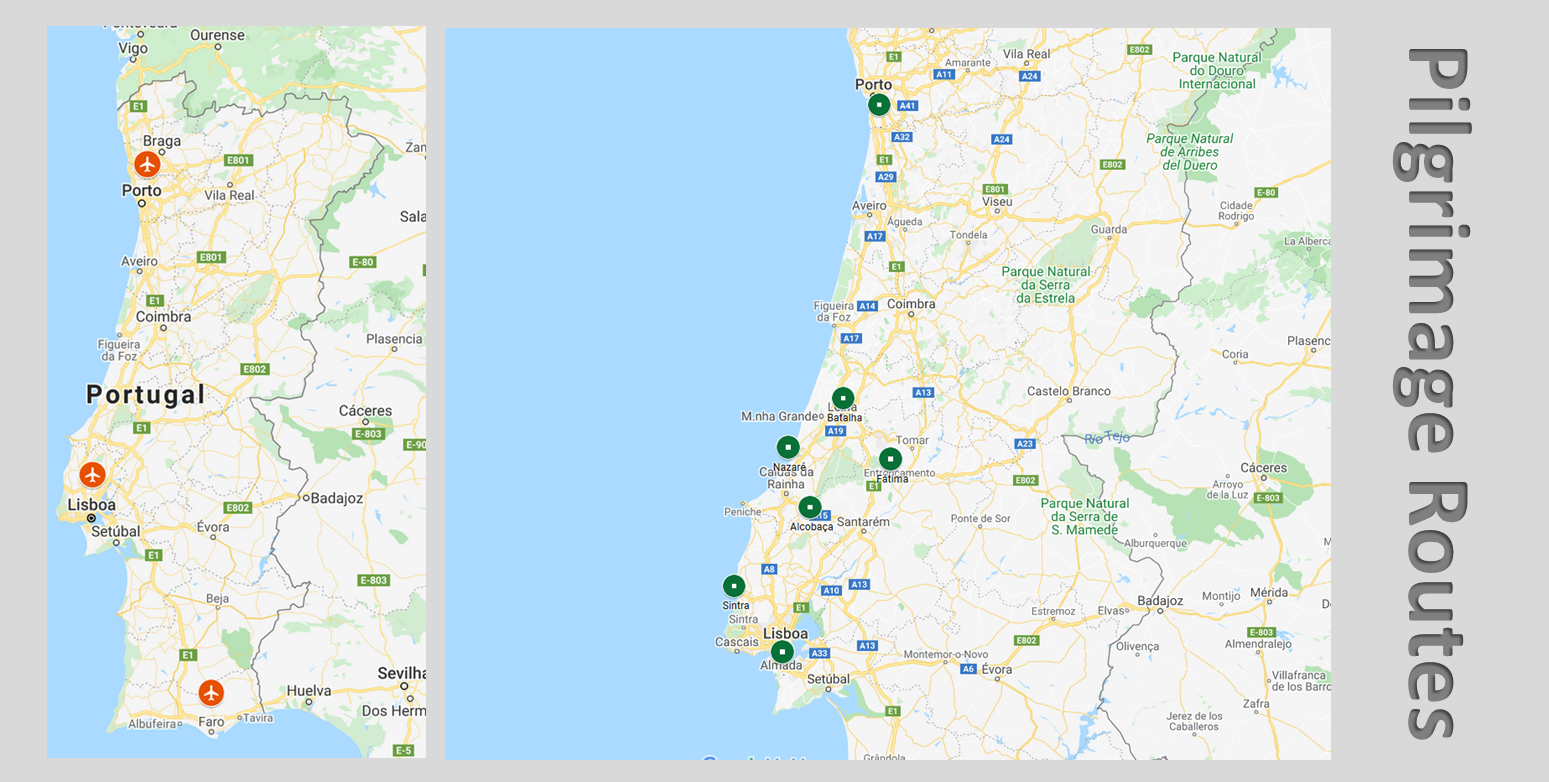Click "Coimbra" on the left map
This screenshot has width=1549, height=782.
click(x=164, y=317)
